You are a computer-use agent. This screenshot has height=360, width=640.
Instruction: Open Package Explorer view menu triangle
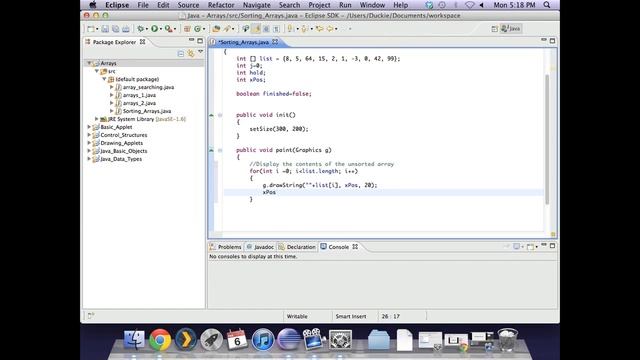click(200, 52)
